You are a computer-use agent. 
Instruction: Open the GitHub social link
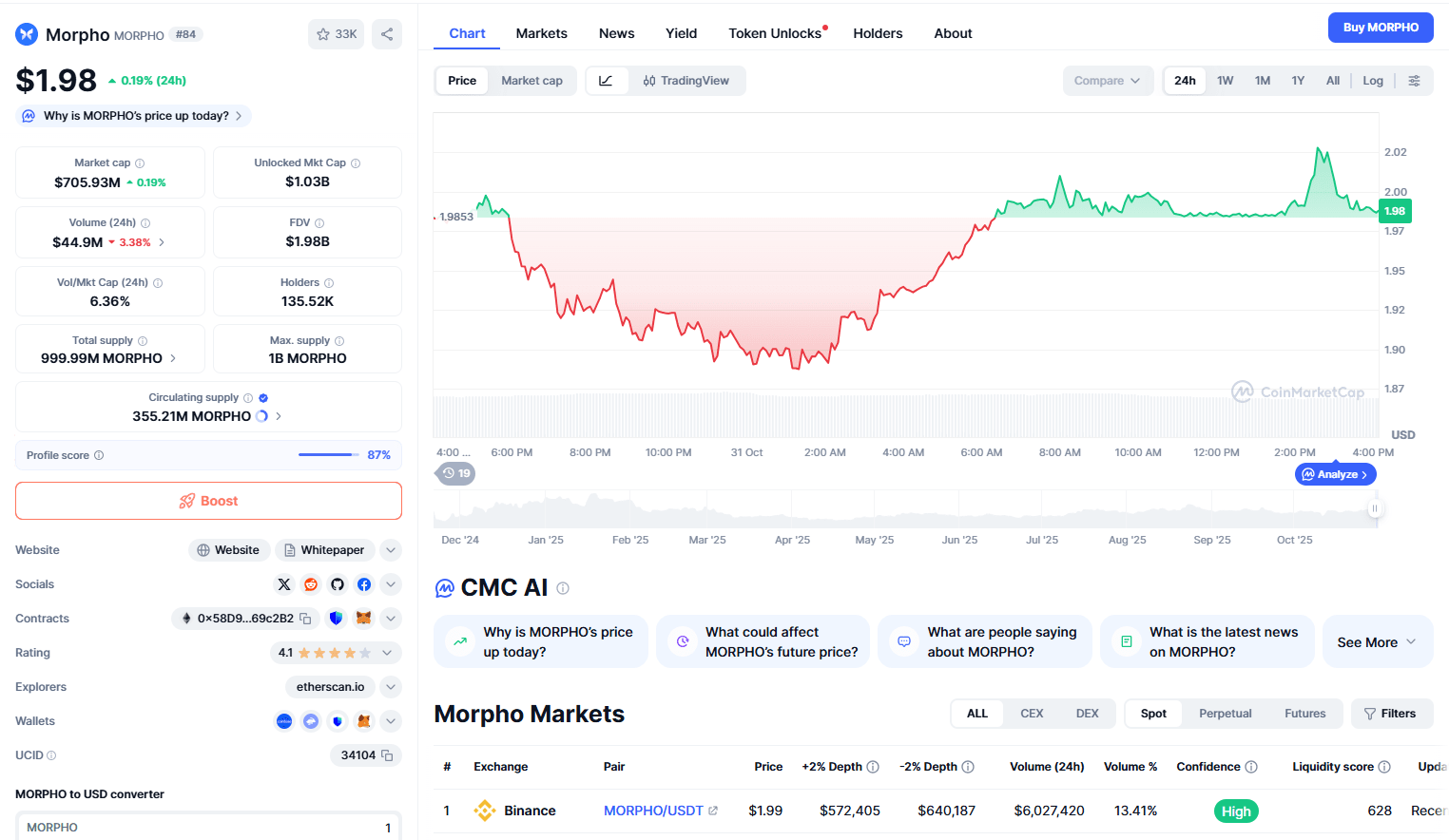(x=338, y=584)
